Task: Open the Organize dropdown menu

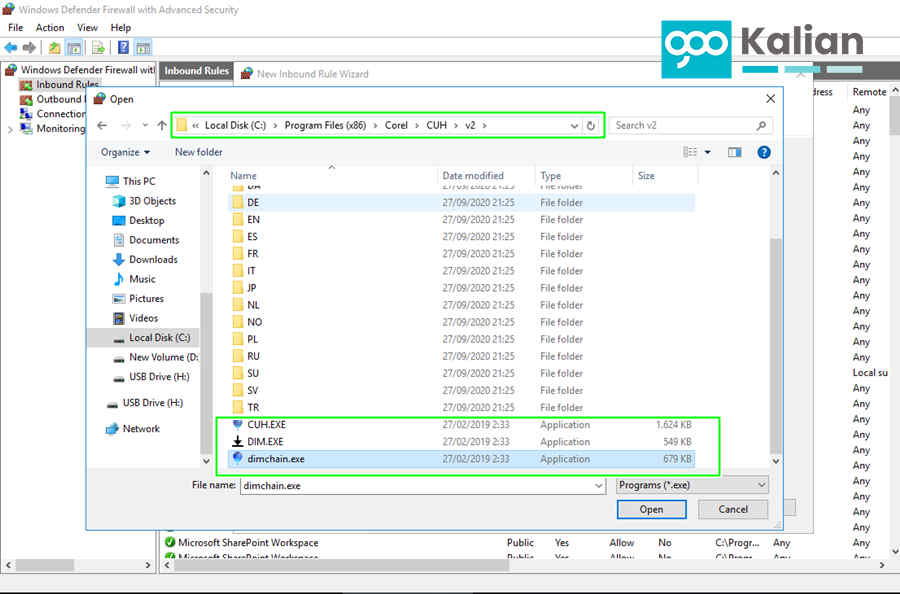Action: [x=125, y=152]
